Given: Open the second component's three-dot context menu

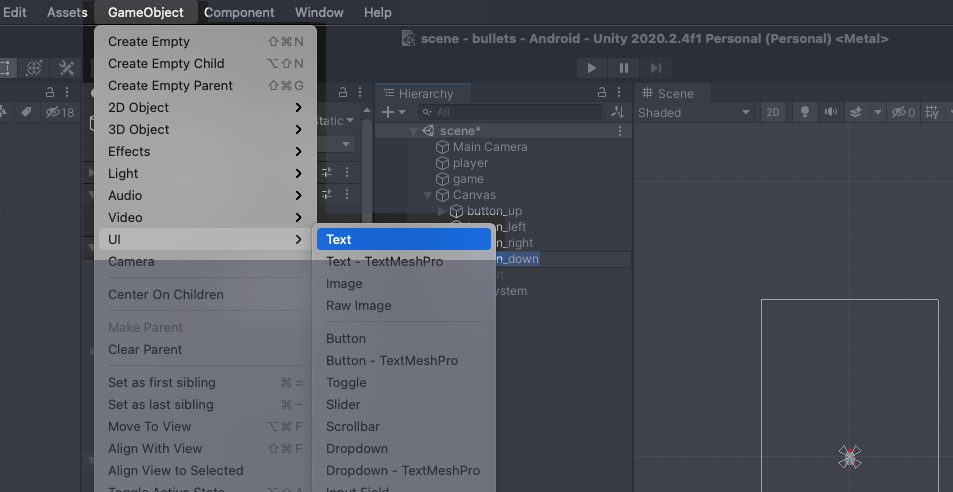Looking at the screenshot, I should pos(346,194).
